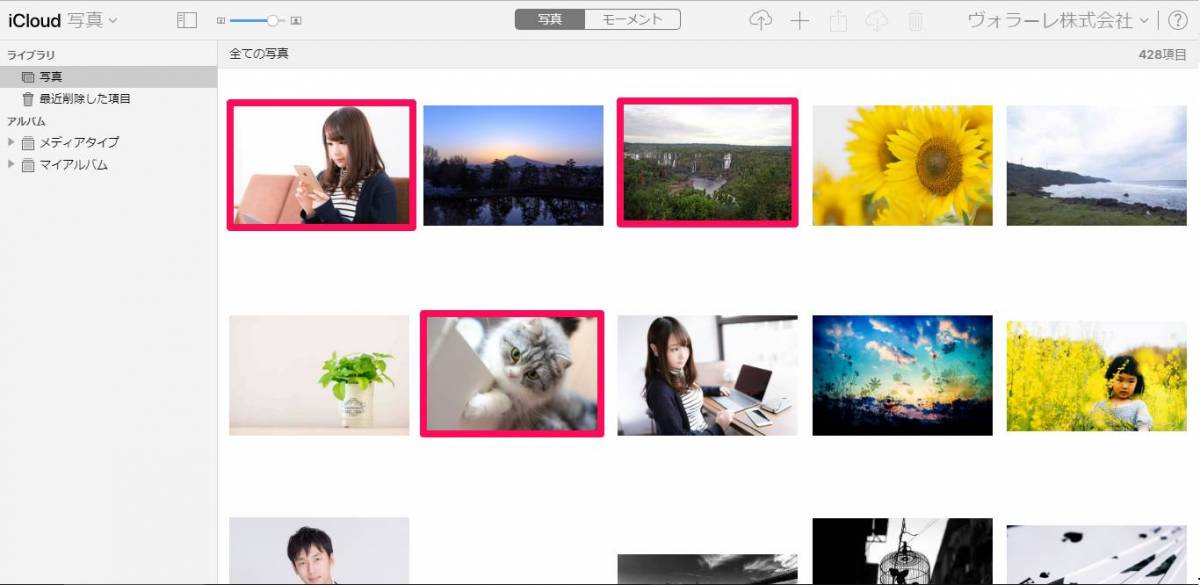Expand the メディアタイプ album group
The image size is (1200, 585).
click(11, 142)
